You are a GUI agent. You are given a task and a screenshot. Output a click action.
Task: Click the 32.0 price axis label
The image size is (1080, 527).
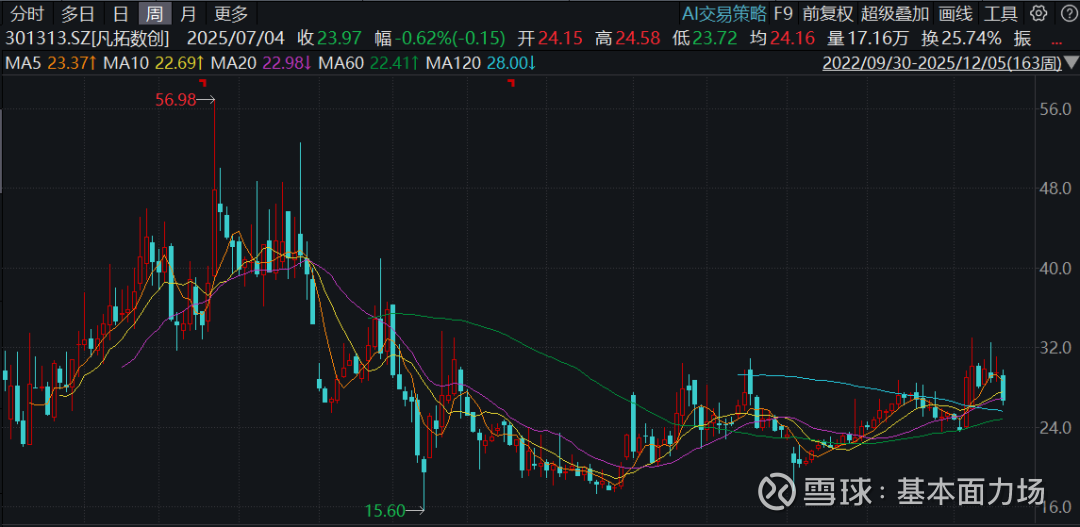coord(1055,348)
